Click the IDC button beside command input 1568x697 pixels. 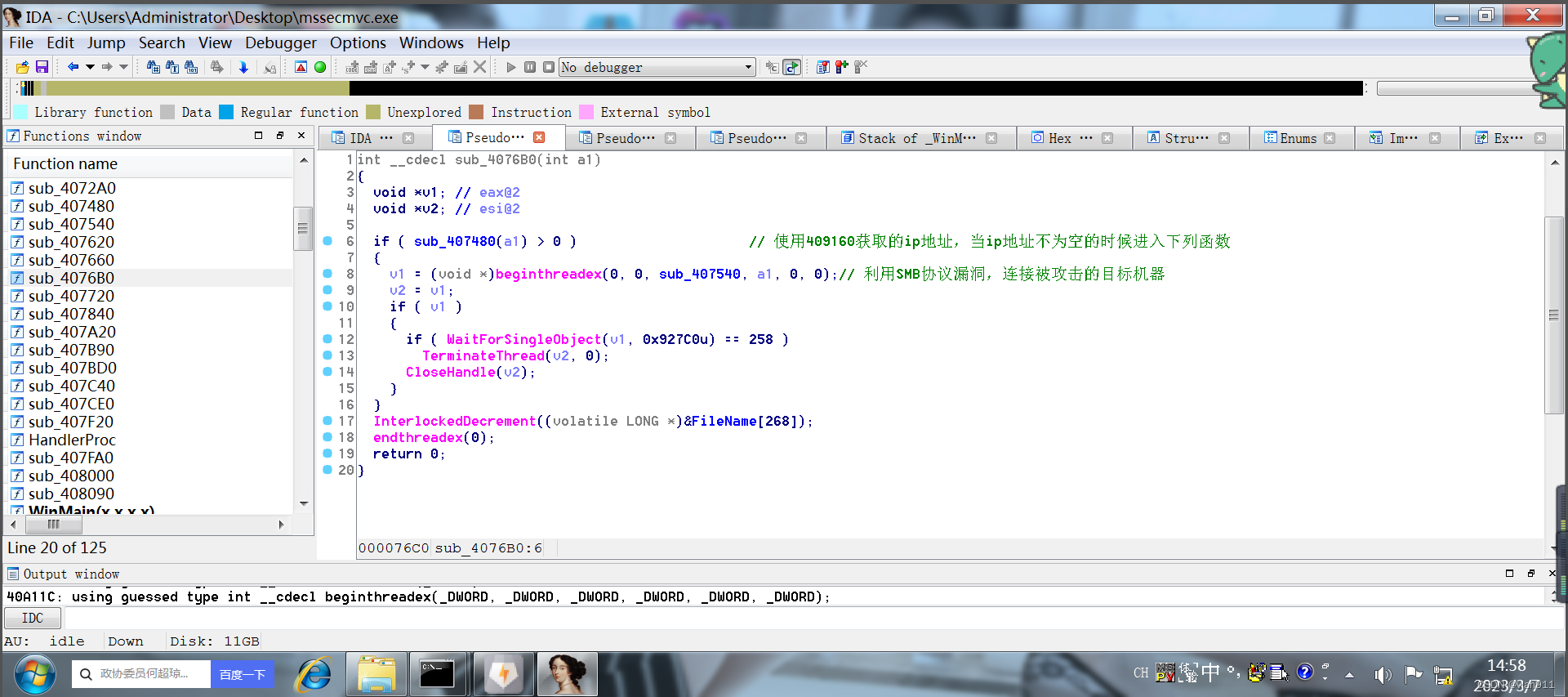click(x=33, y=619)
